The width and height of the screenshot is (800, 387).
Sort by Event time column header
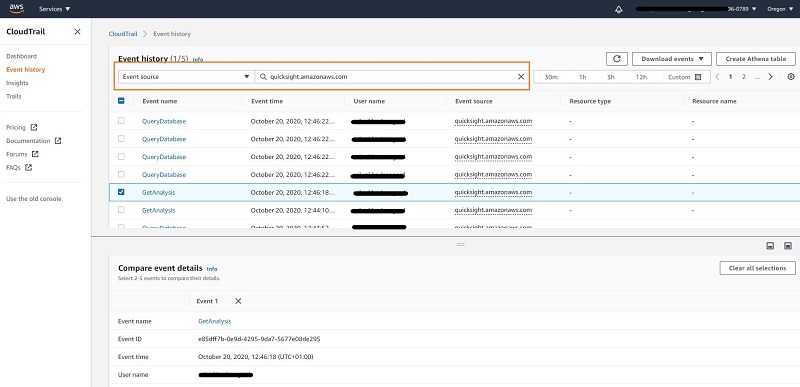click(267, 101)
